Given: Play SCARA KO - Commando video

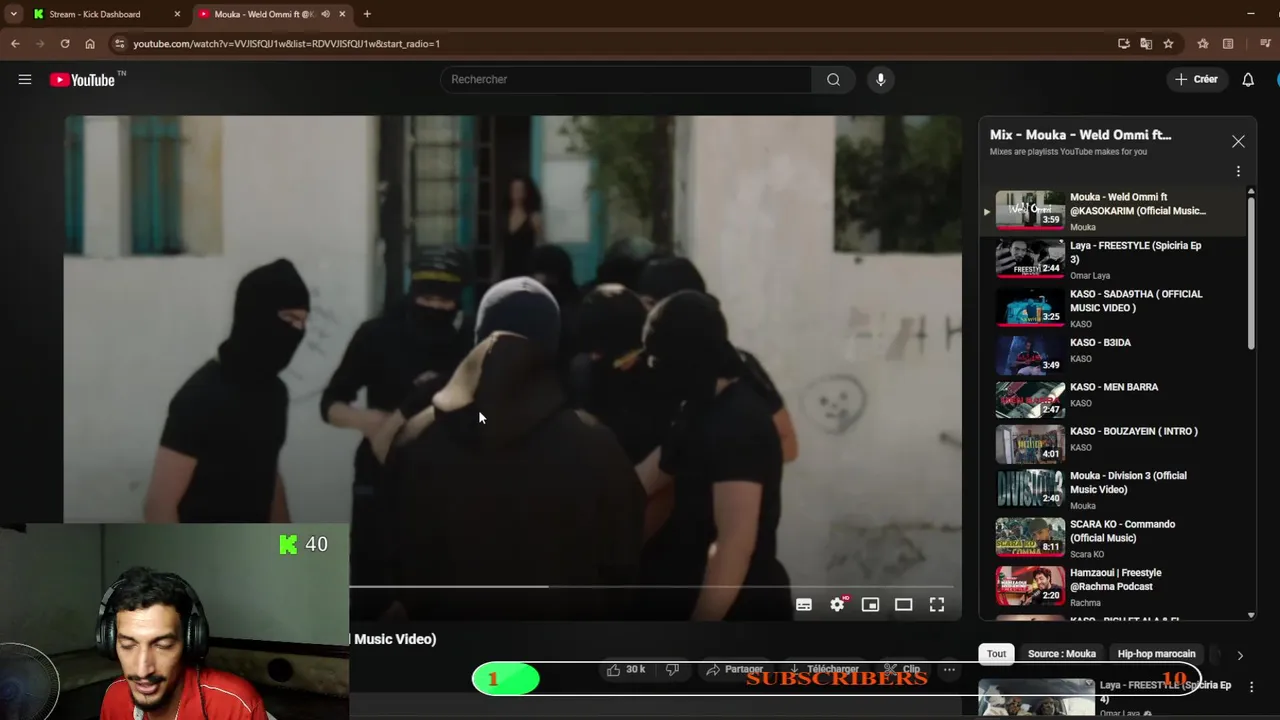Looking at the screenshot, I should (x=1112, y=538).
